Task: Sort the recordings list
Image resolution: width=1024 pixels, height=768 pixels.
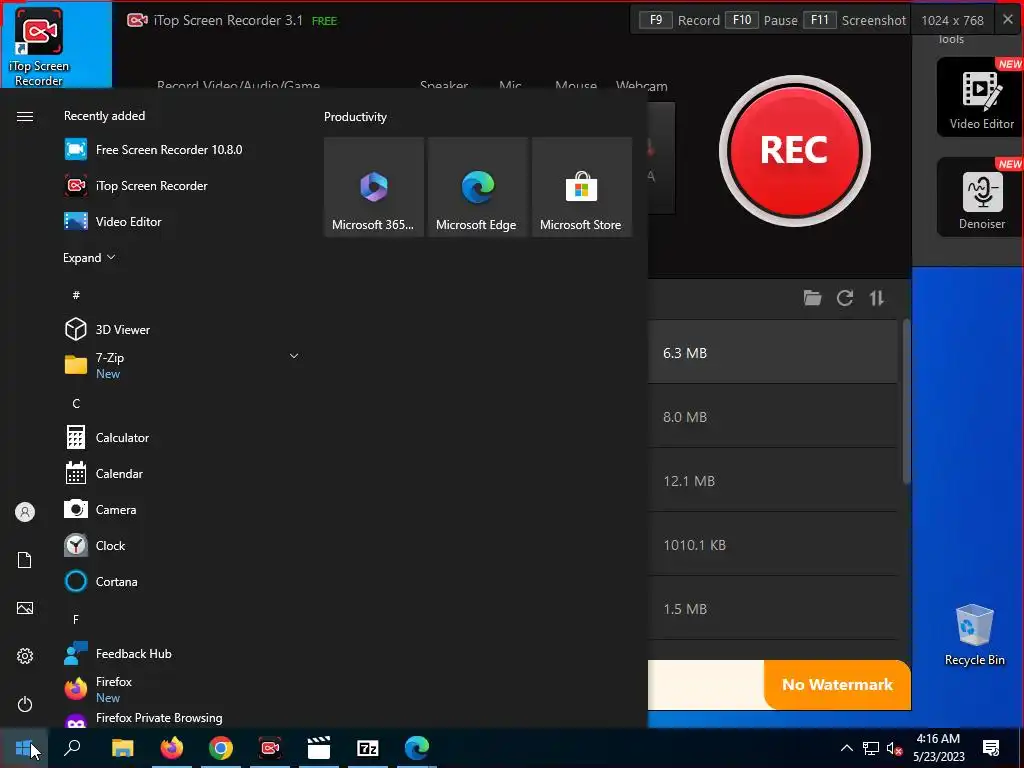Action: [876, 298]
